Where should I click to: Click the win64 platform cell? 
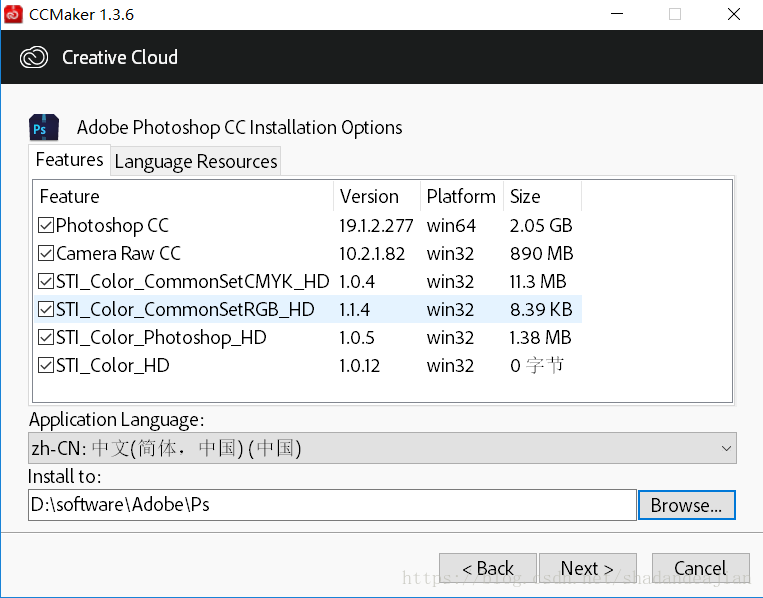pyautogui.click(x=451, y=226)
